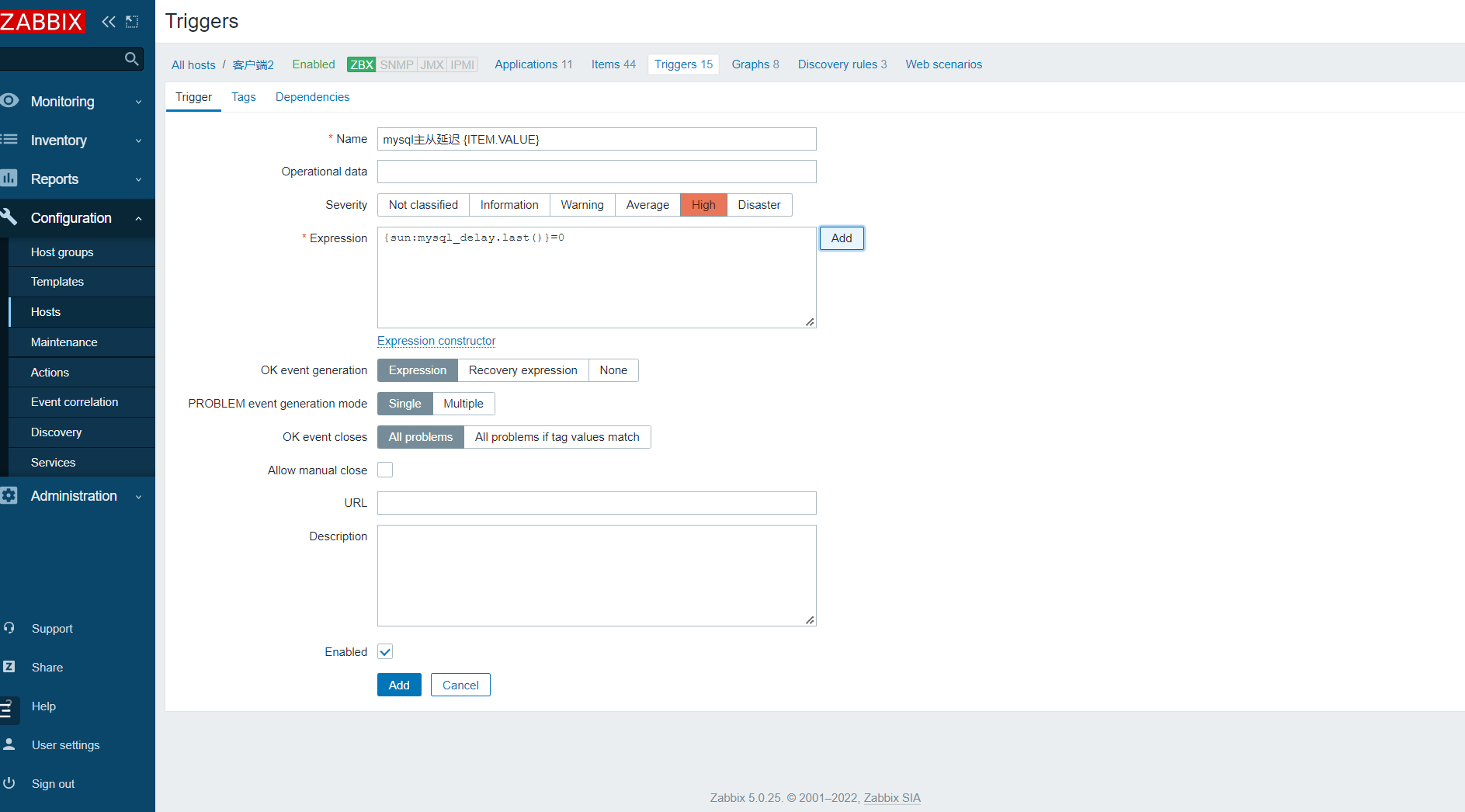Switch to the Tags tab
The image size is (1465, 812).
[x=244, y=97]
